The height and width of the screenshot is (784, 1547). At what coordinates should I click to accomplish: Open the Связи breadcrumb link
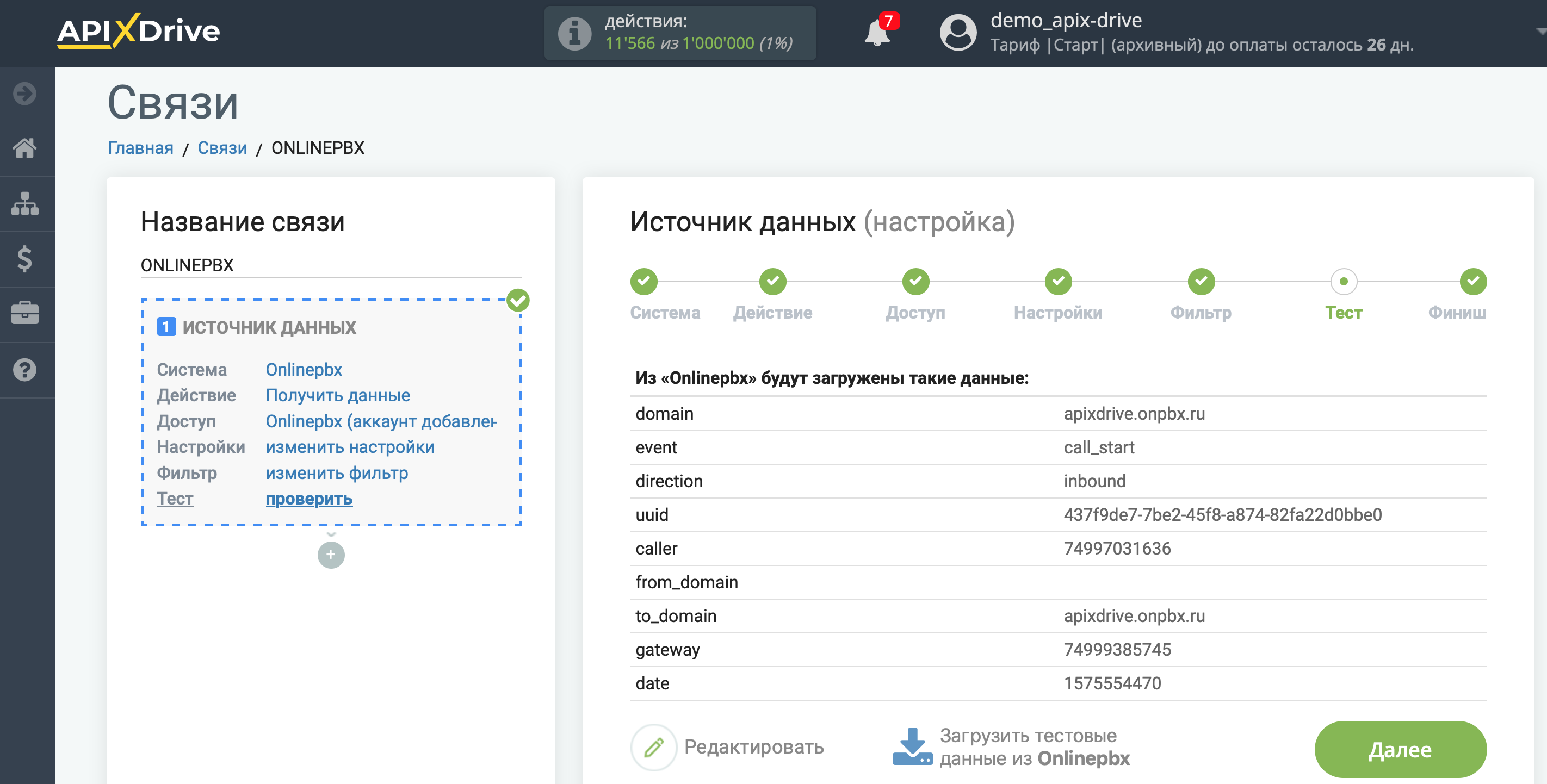tap(222, 148)
